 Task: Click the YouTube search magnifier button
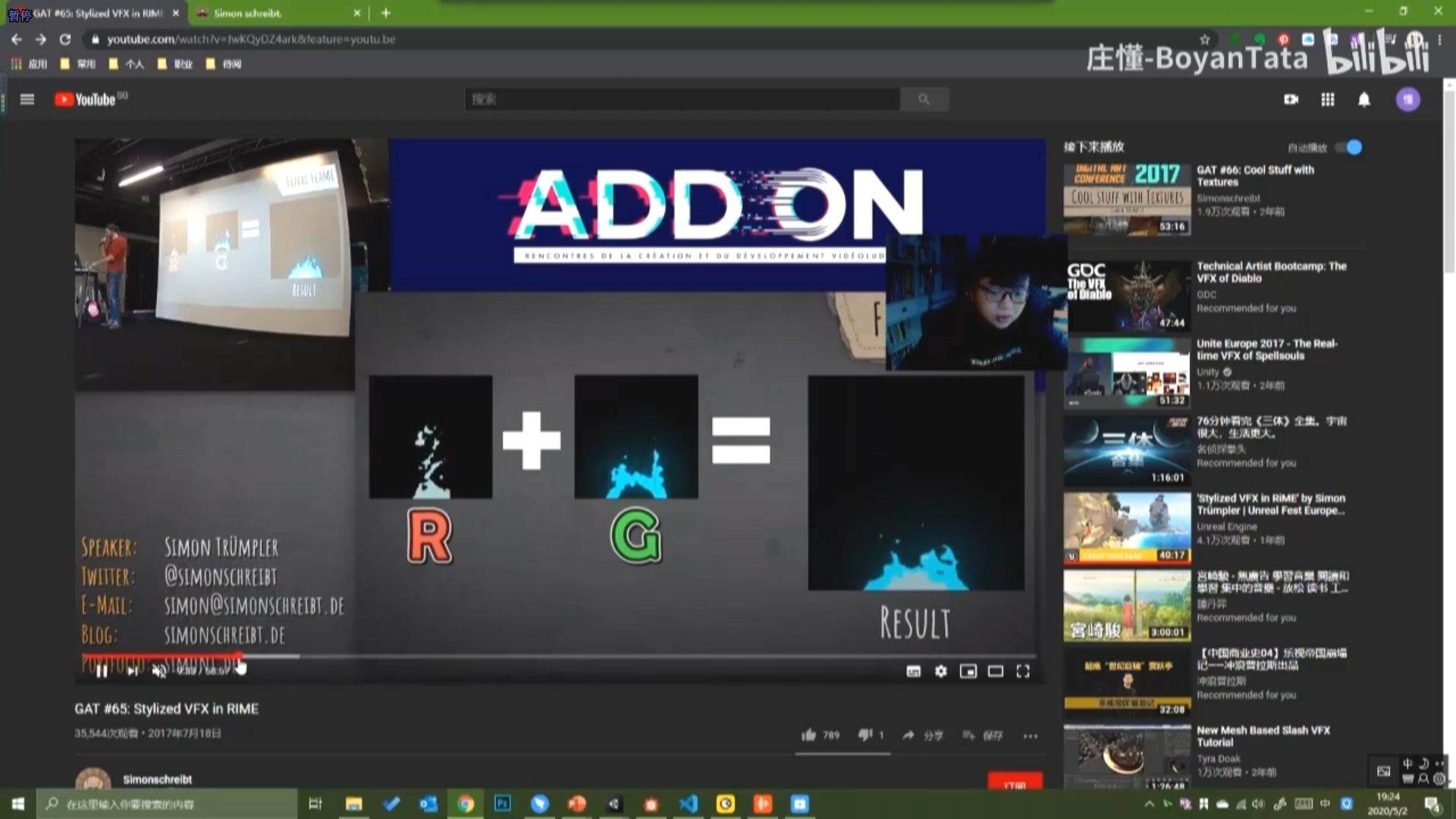[924, 99]
